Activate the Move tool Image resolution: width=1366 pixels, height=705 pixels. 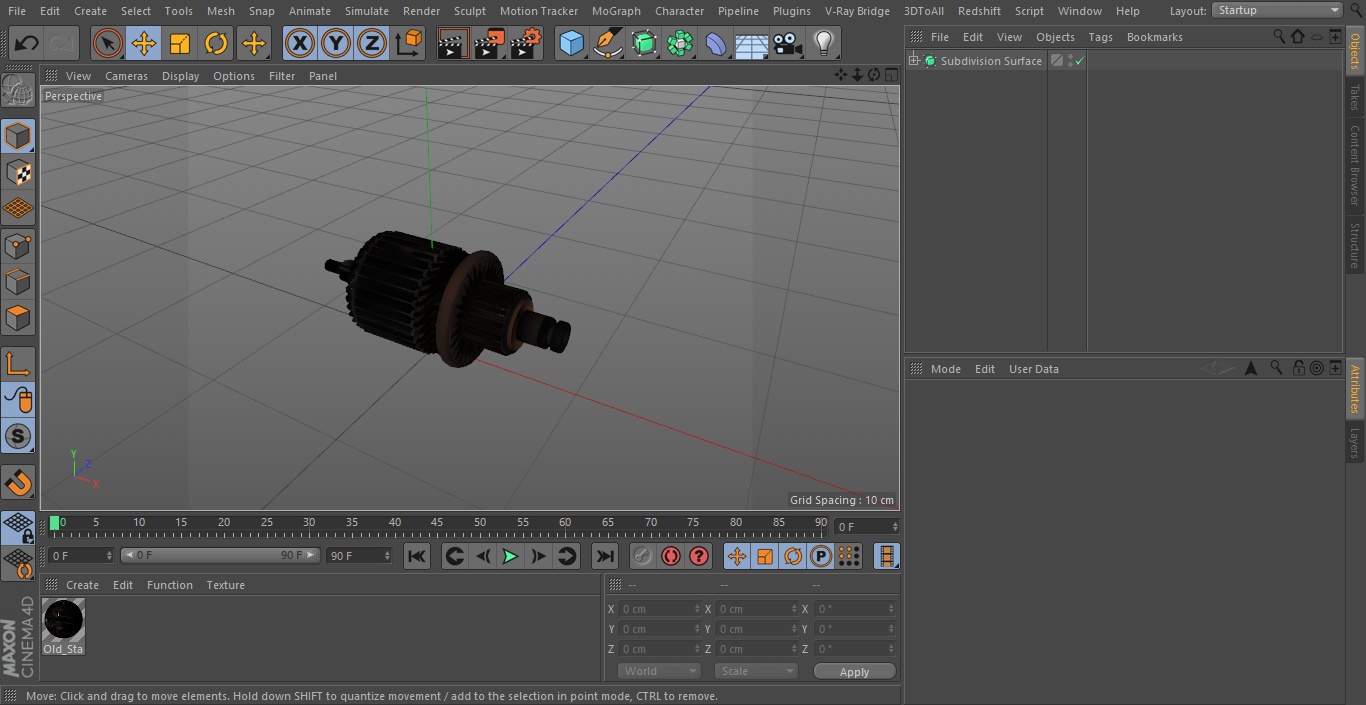(144, 43)
